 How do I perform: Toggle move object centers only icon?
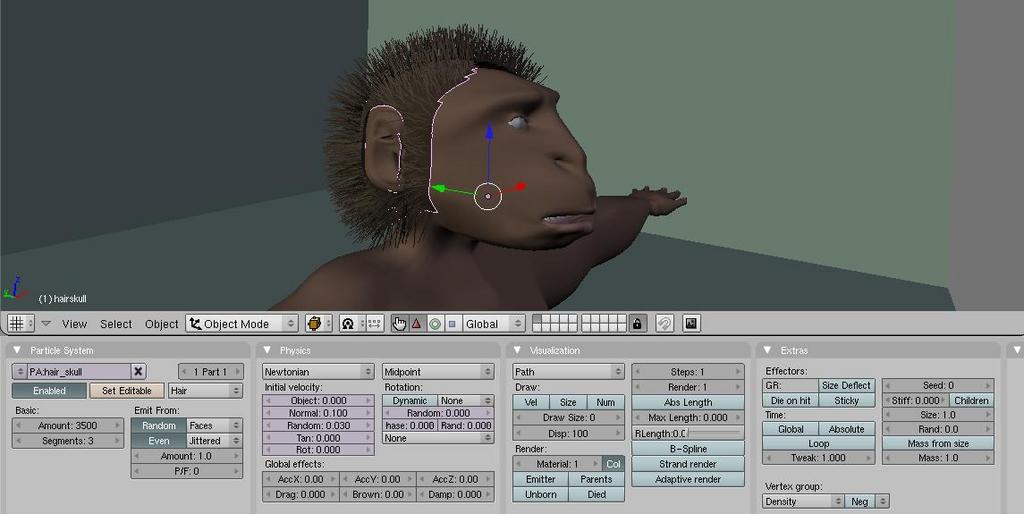tap(374, 323)
